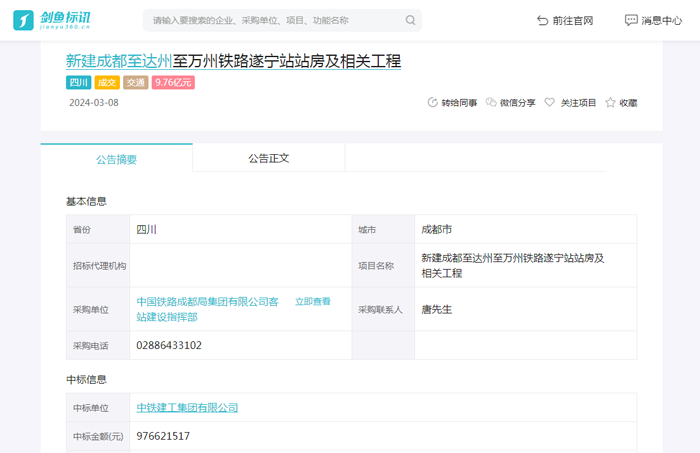The width and height of the screenshot is (700, 453).
Task: Select the 成交 status tag
Action: coord(107,83)
